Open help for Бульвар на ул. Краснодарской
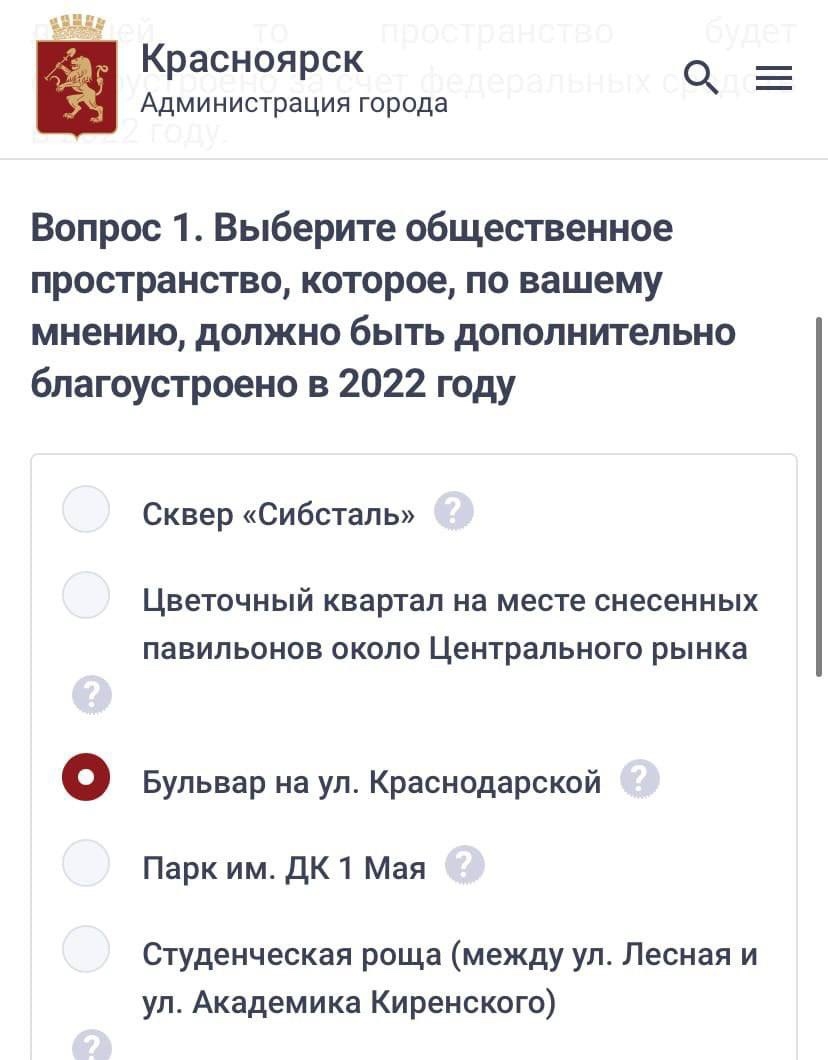This screenshot has height=1060, width=828. tap(640, 779)
